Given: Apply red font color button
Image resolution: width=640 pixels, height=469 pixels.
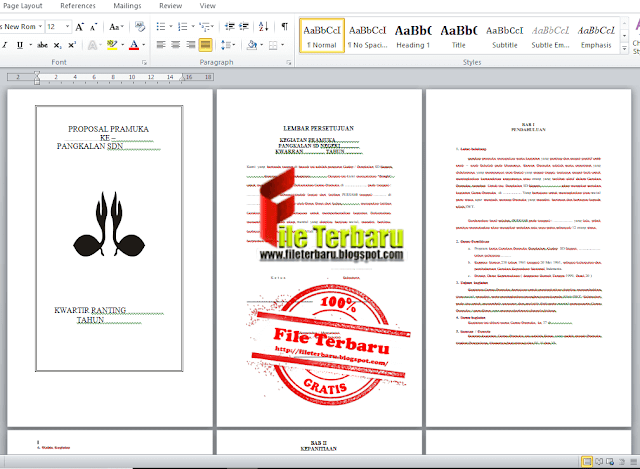Looking at the screenshot, I should pos(134,45).
